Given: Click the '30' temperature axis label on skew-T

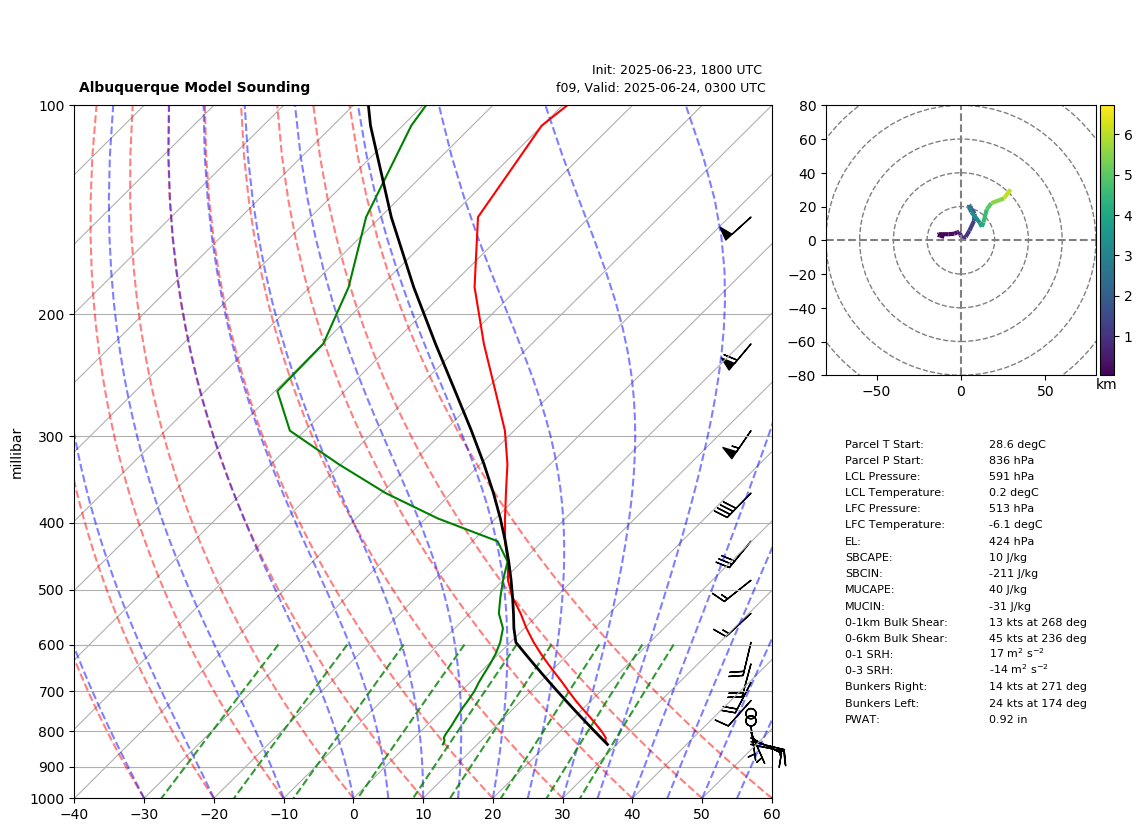Looking at the screenshot, I should 563,815.
